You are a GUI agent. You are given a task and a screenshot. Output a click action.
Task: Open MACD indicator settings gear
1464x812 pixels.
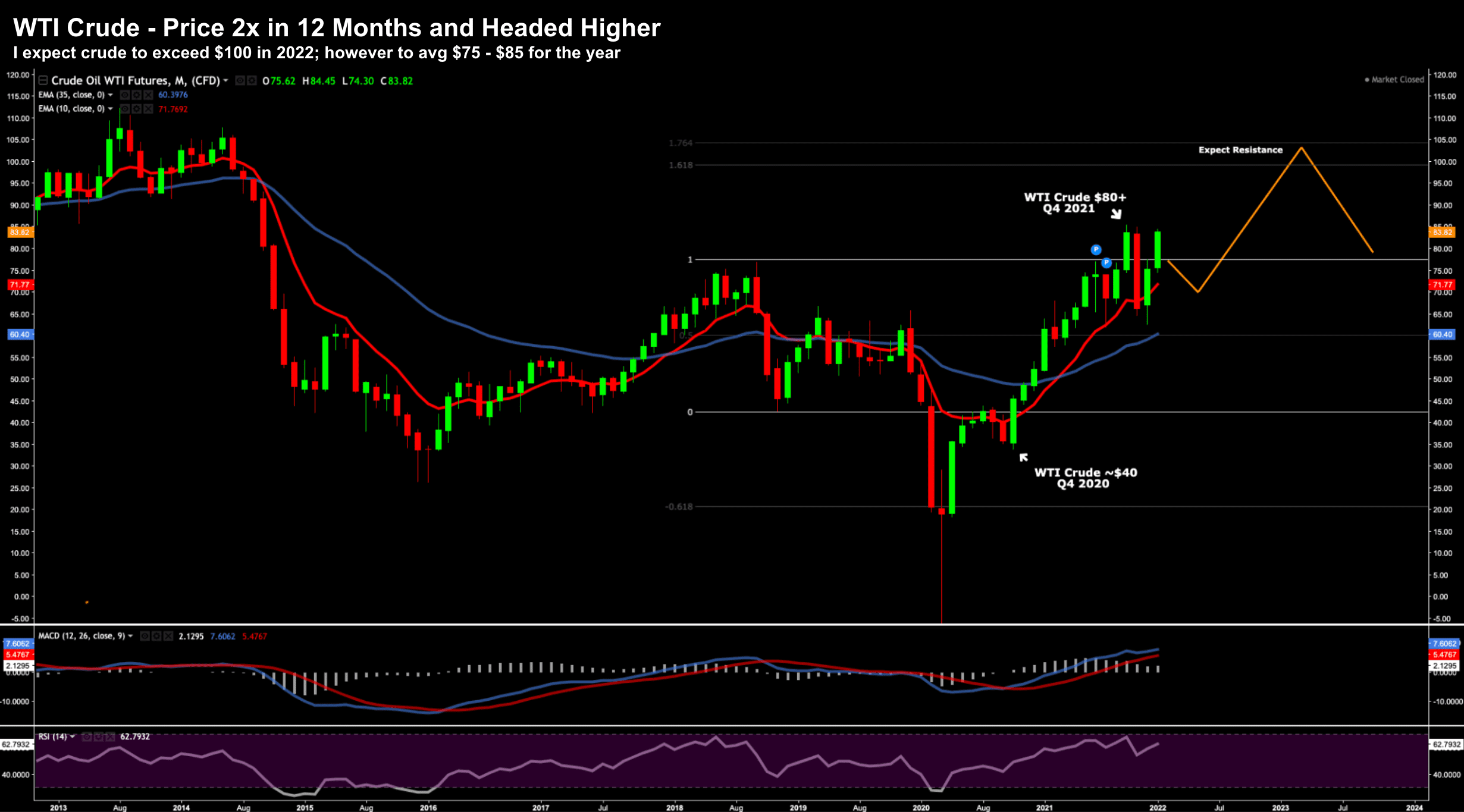pyautogui.click(x=157, y=637)
